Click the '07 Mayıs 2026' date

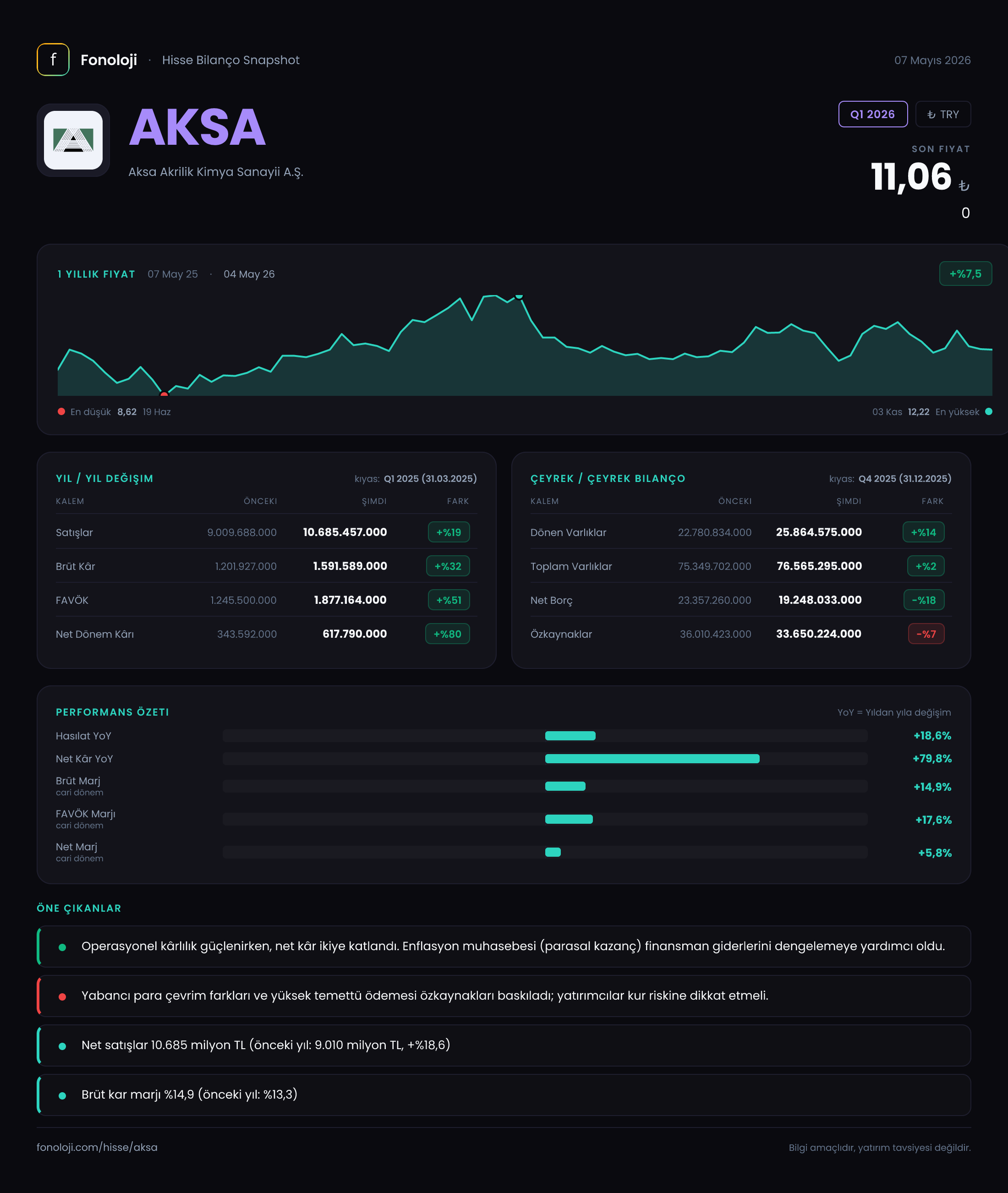pos(932,60)
